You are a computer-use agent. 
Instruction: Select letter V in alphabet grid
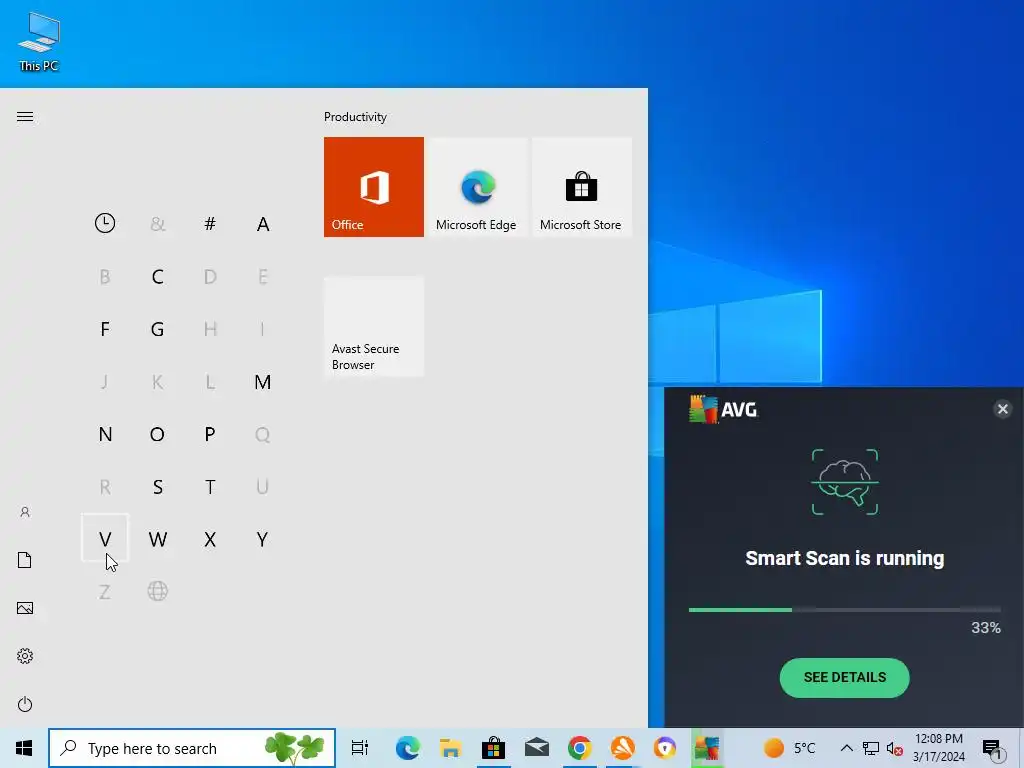(104, 539)
